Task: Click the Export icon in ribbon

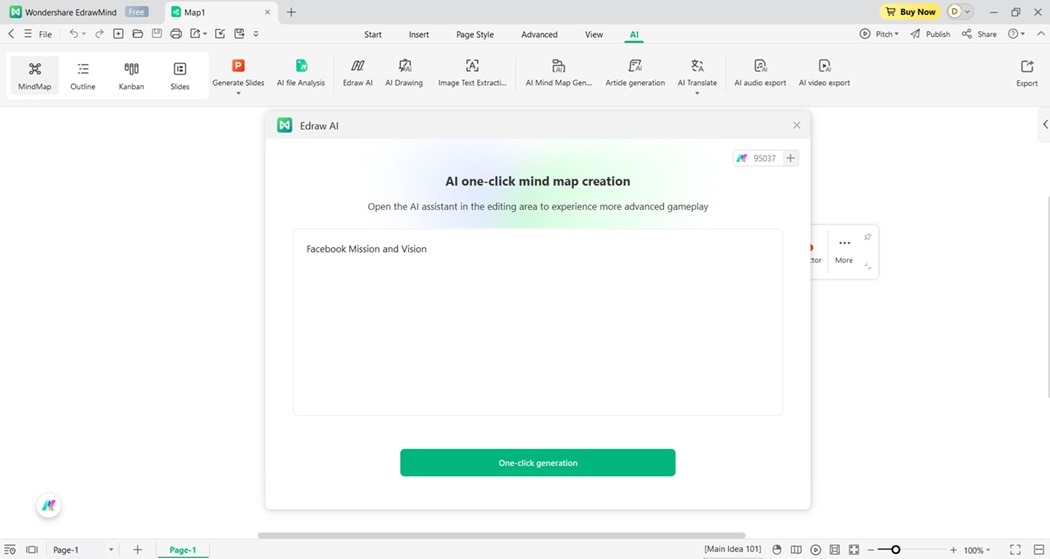Action: pos(1027,66)
